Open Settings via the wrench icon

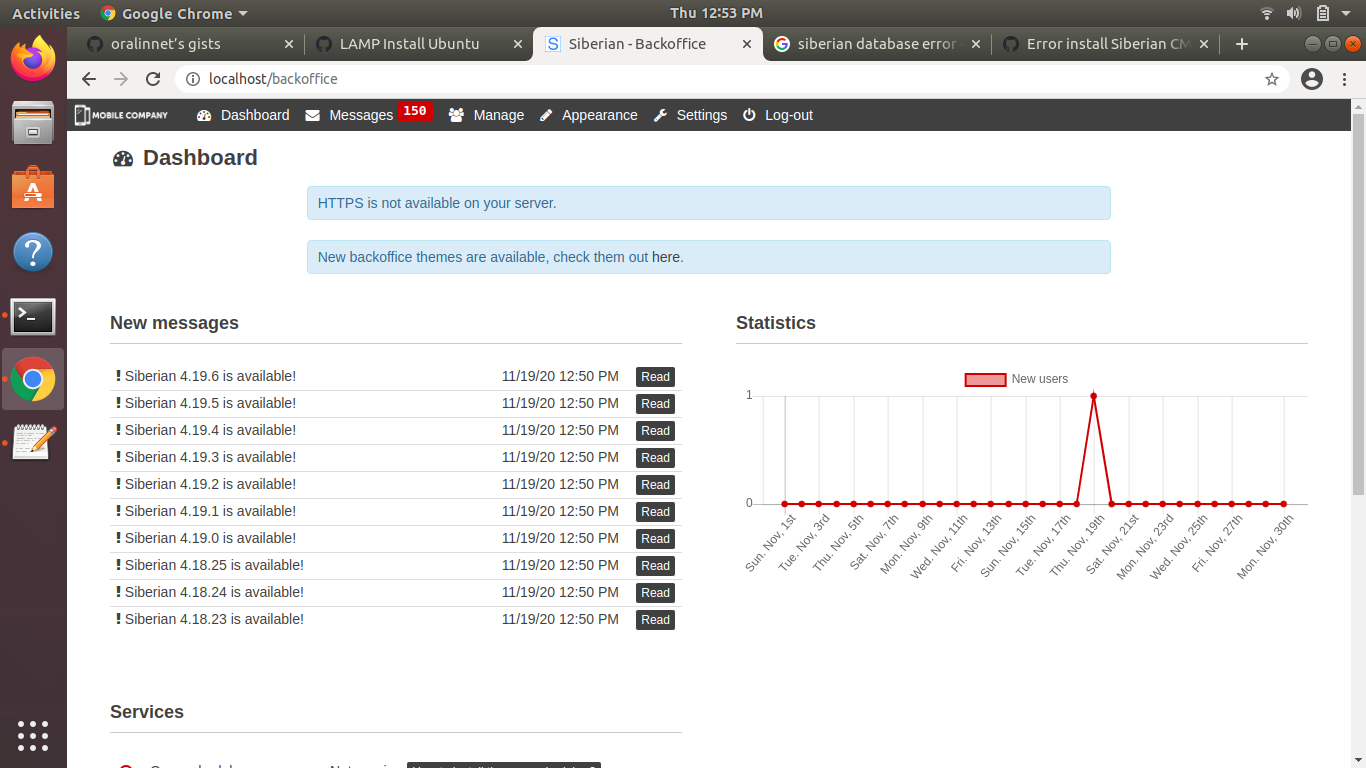coord(660,115)
